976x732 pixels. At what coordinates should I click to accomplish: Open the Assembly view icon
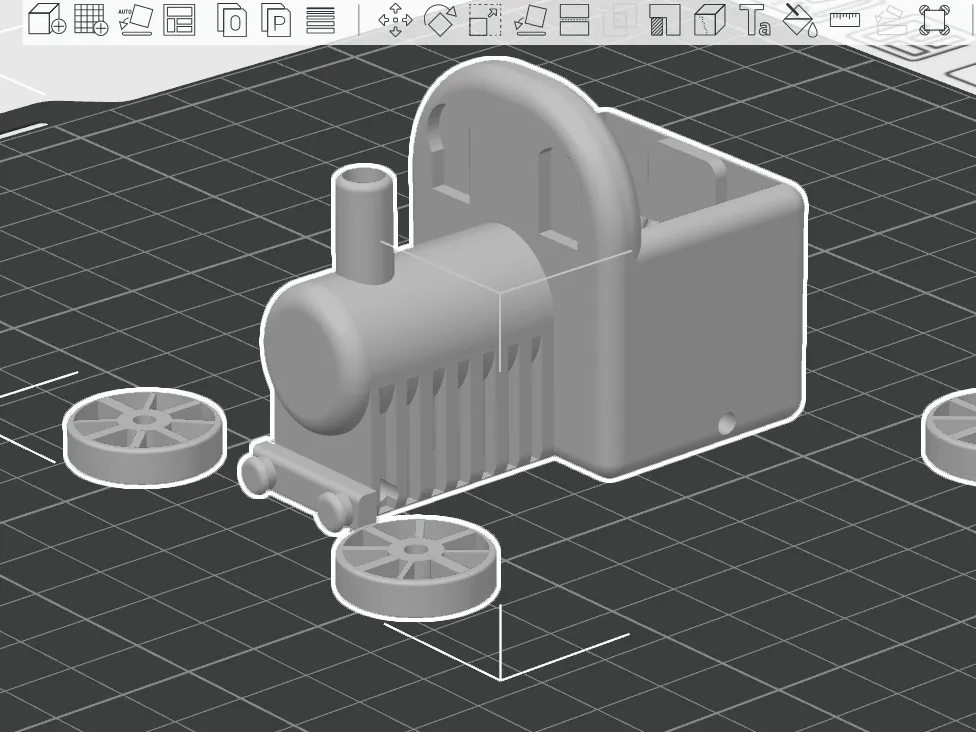[934, 20]
